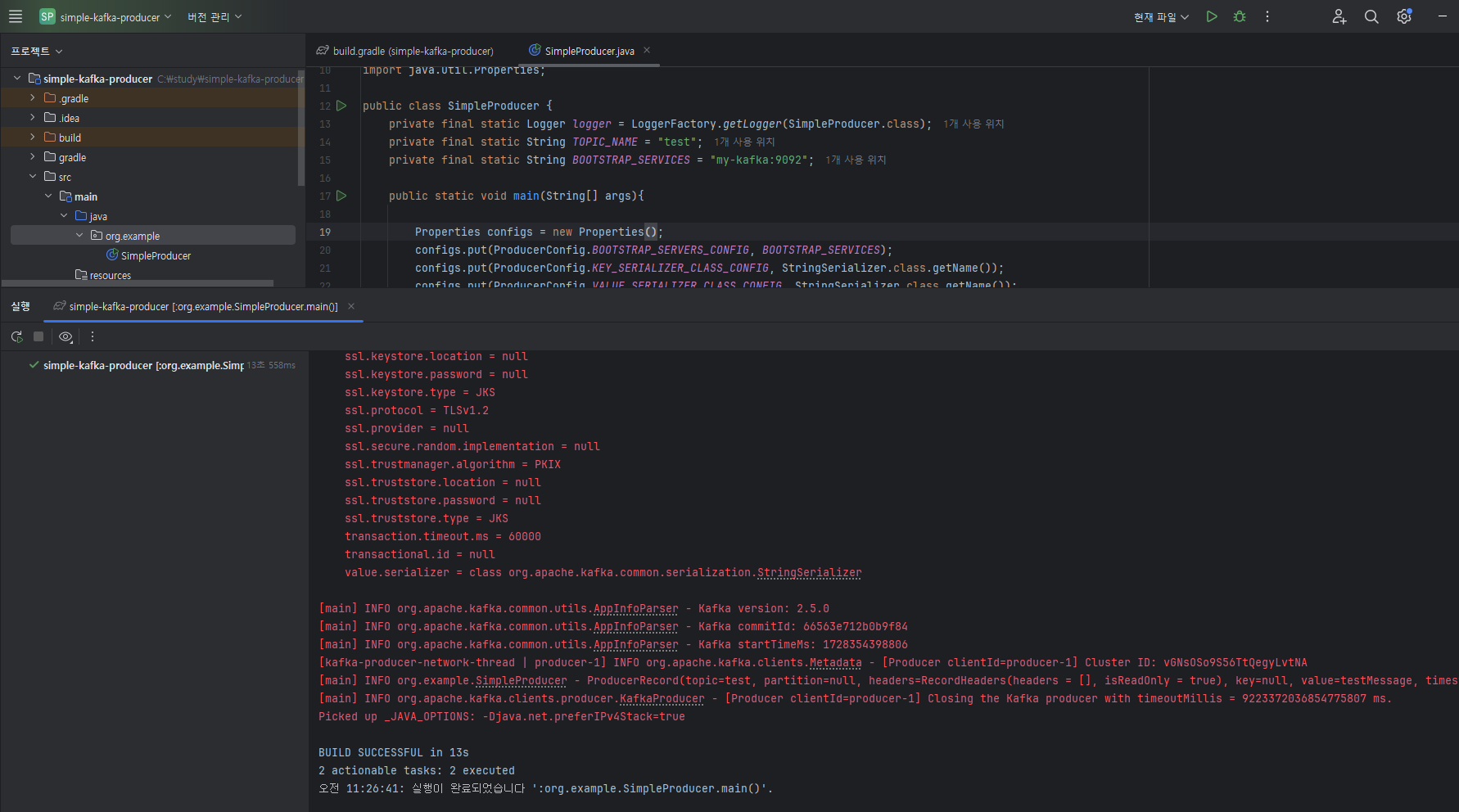Click the StringSerializer link in console output
This screenshot has height=812, width=1459.
coord(809,572)
